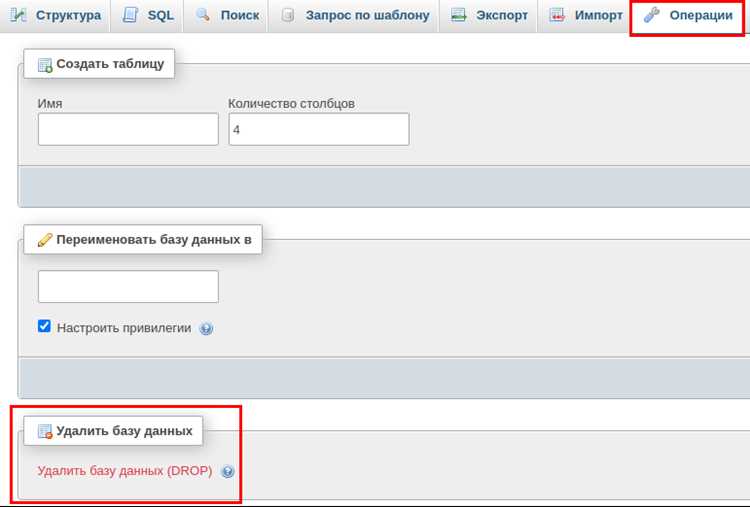The width and height of the screenshot is (750, 507).
Task: Switch to the Операции tab
Action: 687,16
